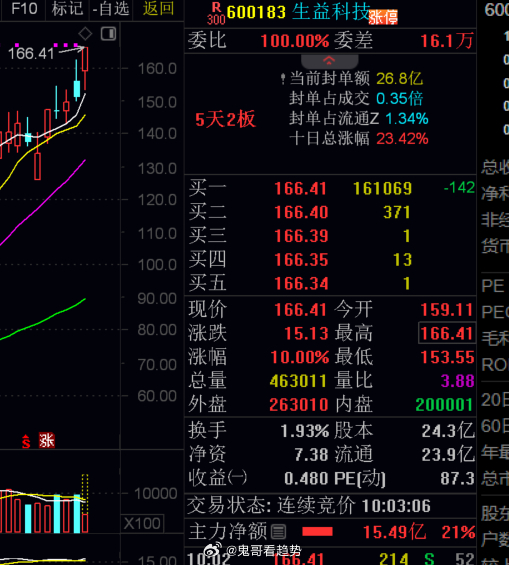The image size is (509, 565).
Task: Open the 主力净额 detail list icon
Action: pyautogui.click(x=278, y=531)
